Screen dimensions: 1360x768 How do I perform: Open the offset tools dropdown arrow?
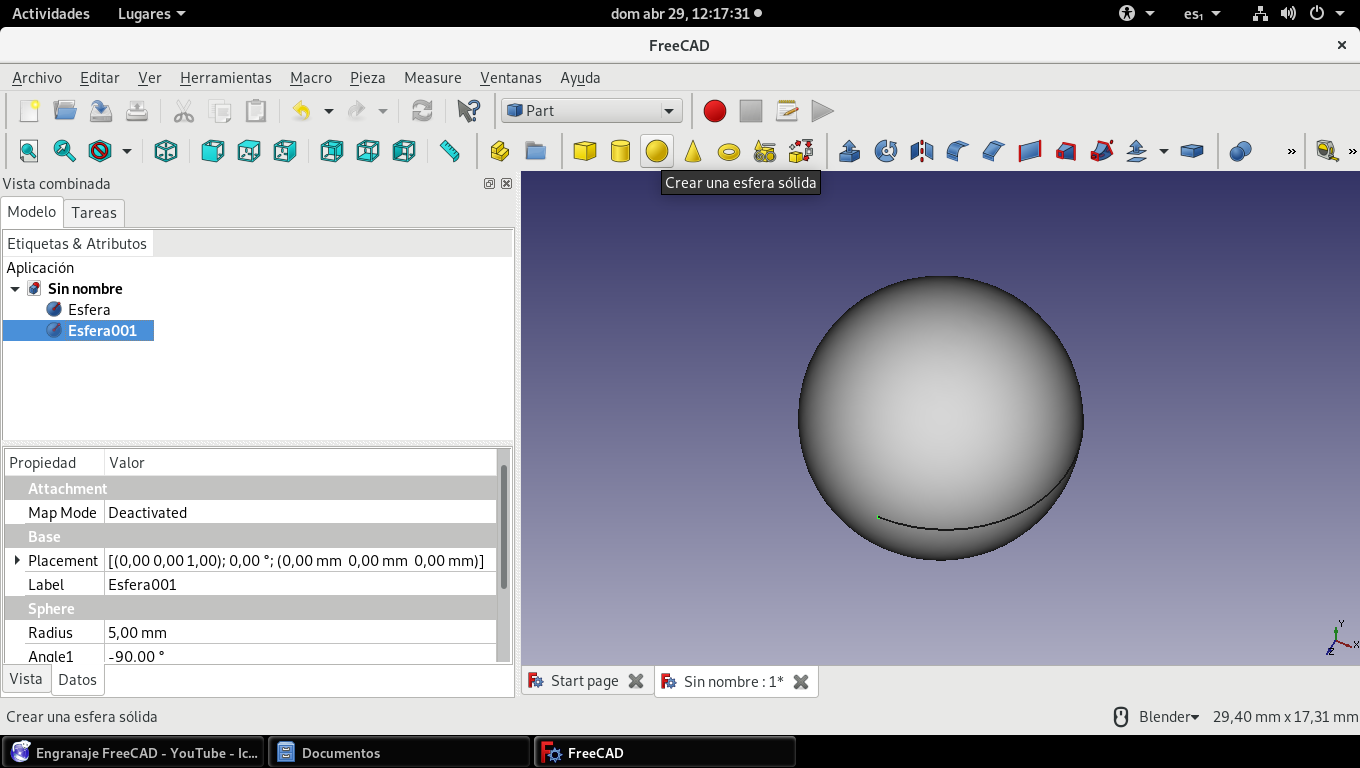1164,151
